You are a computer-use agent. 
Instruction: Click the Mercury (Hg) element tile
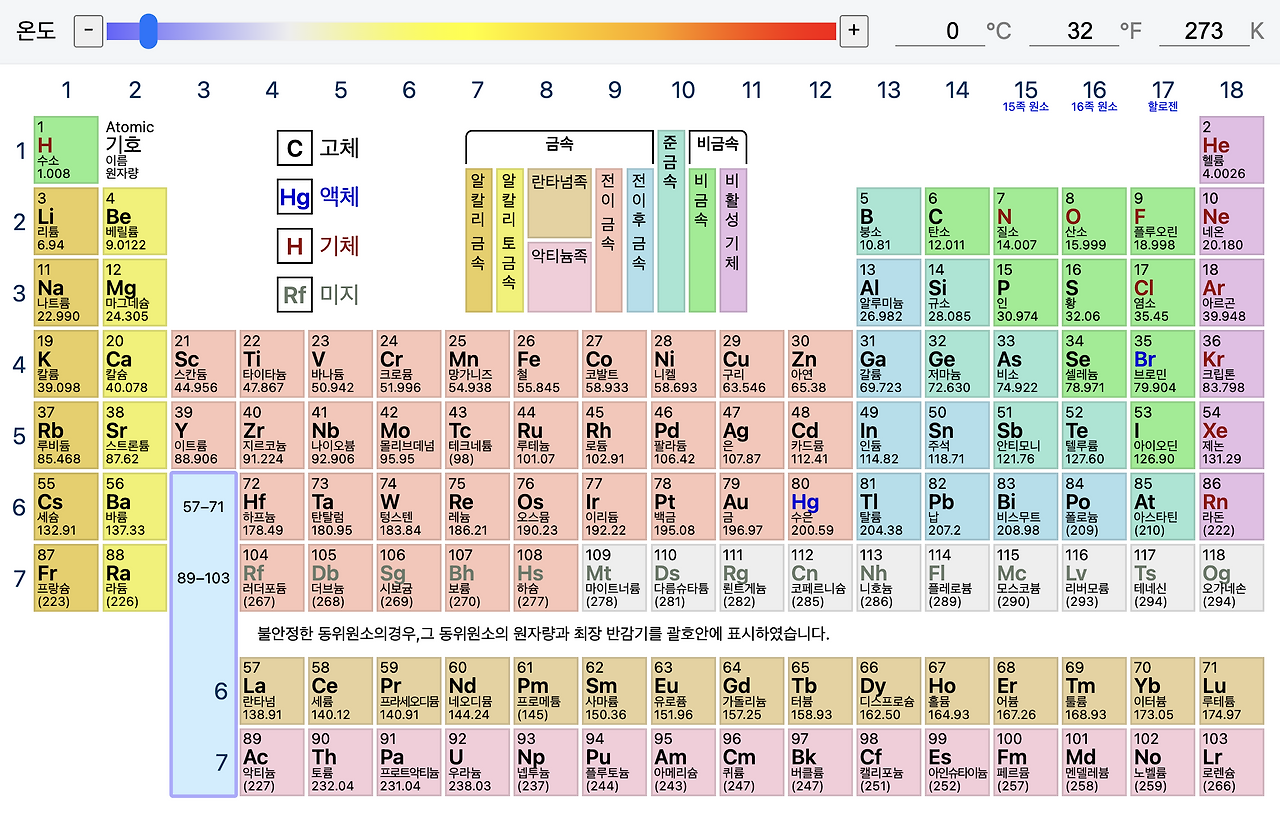[821, 507]
